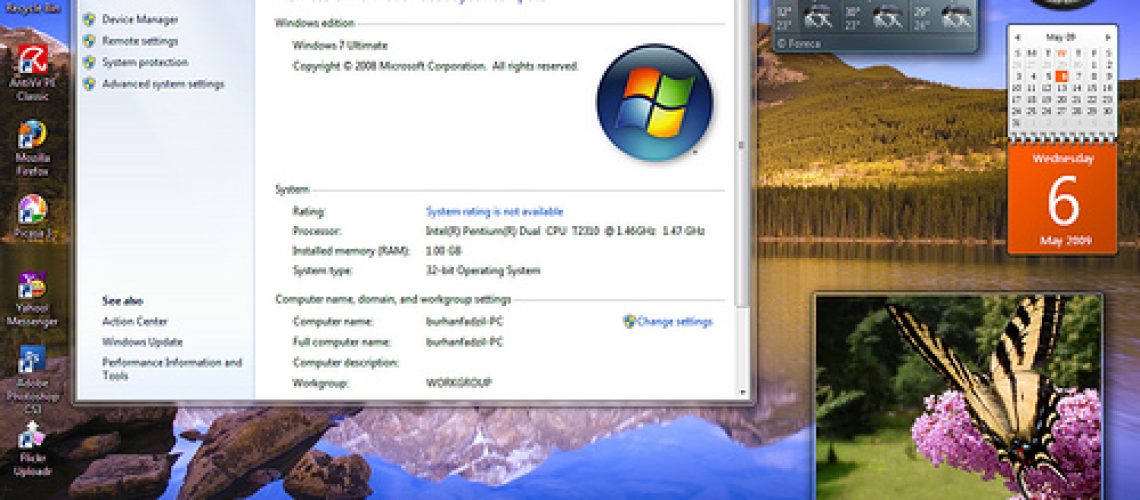Click second forecast cloud icon, 30°/23°
1140x500 pixels.
click(x=886, y=16)
